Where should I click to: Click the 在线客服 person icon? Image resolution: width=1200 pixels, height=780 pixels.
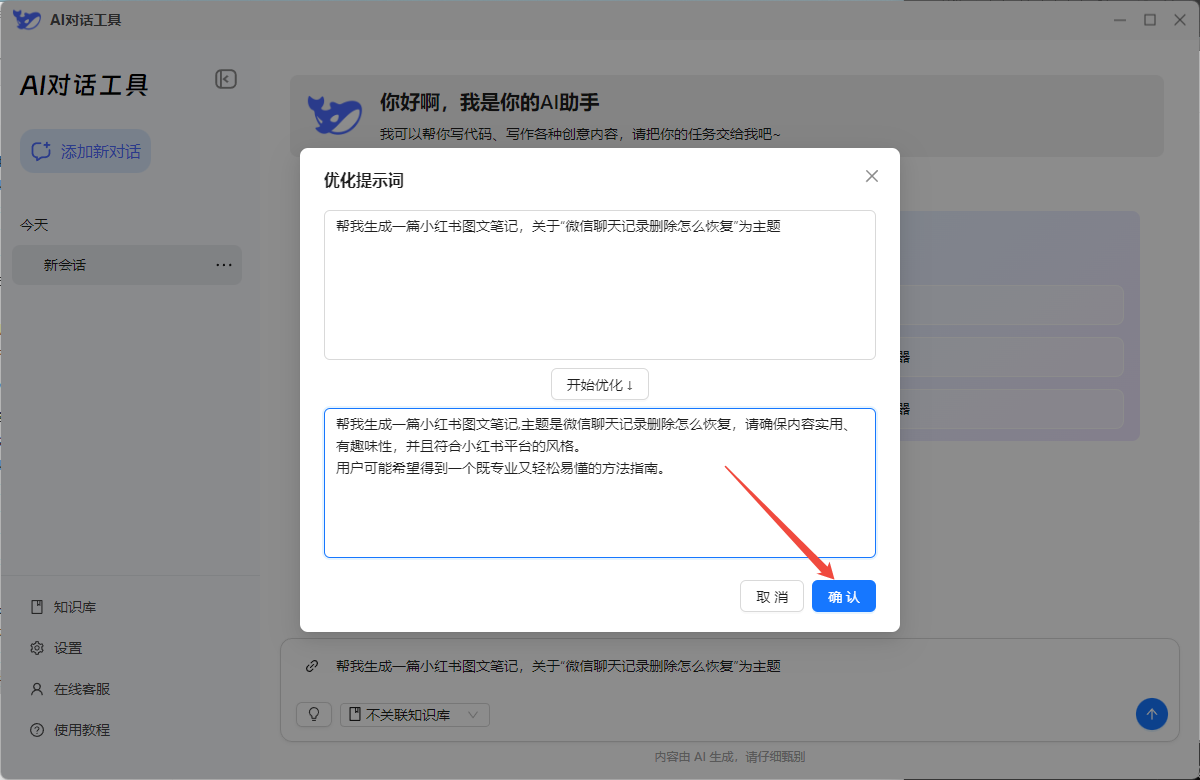(37, 689)
